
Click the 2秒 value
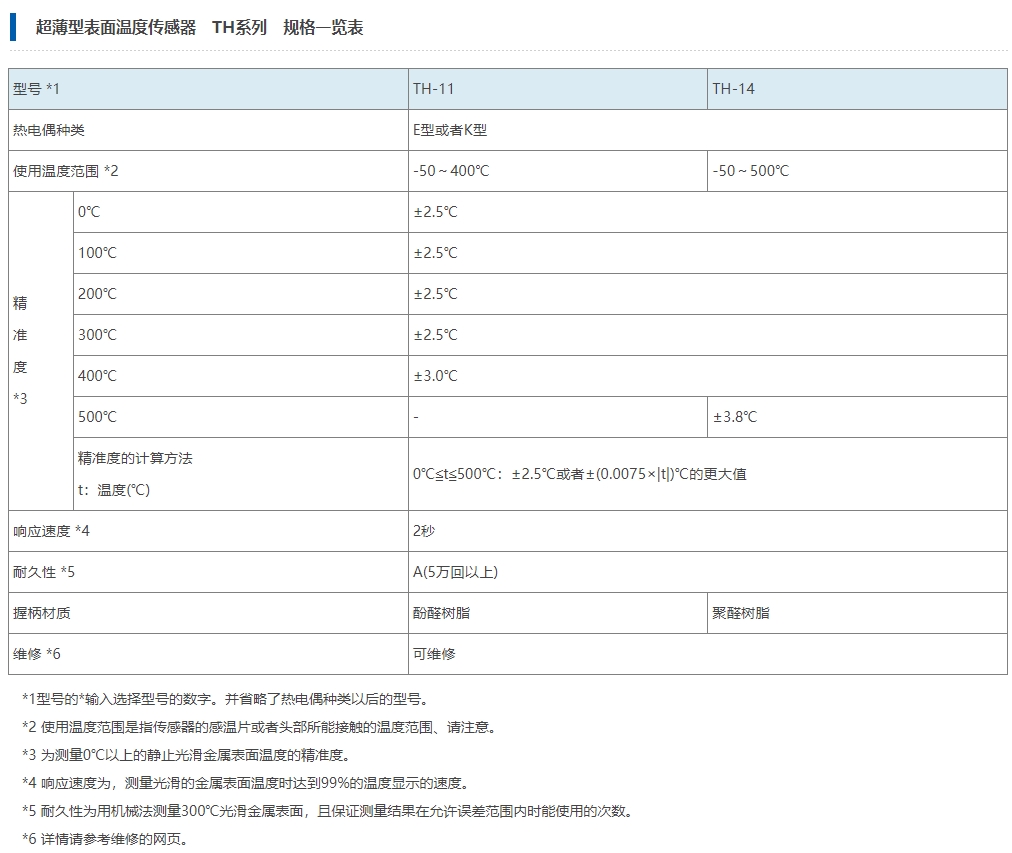pos(424,531)
